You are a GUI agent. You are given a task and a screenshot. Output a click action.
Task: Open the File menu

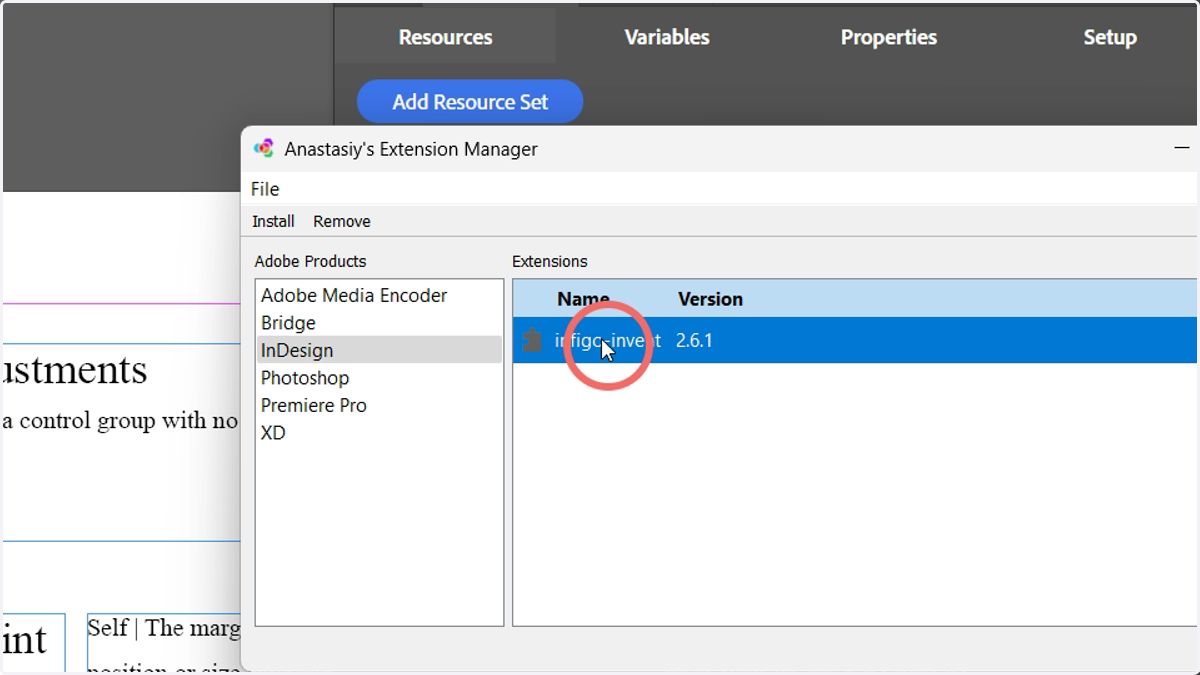(265, 189)
